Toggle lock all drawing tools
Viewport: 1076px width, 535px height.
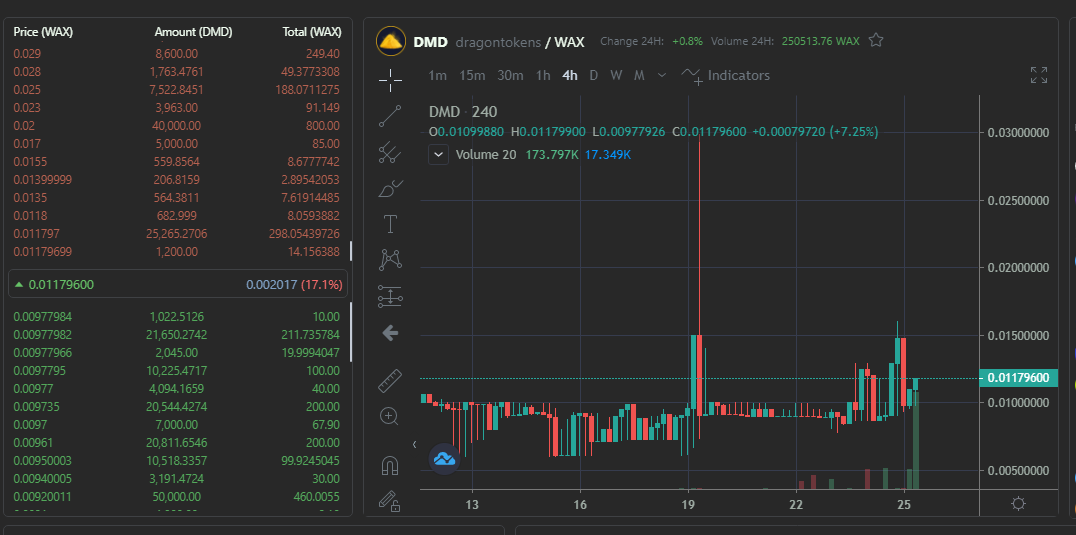(390, 501)
